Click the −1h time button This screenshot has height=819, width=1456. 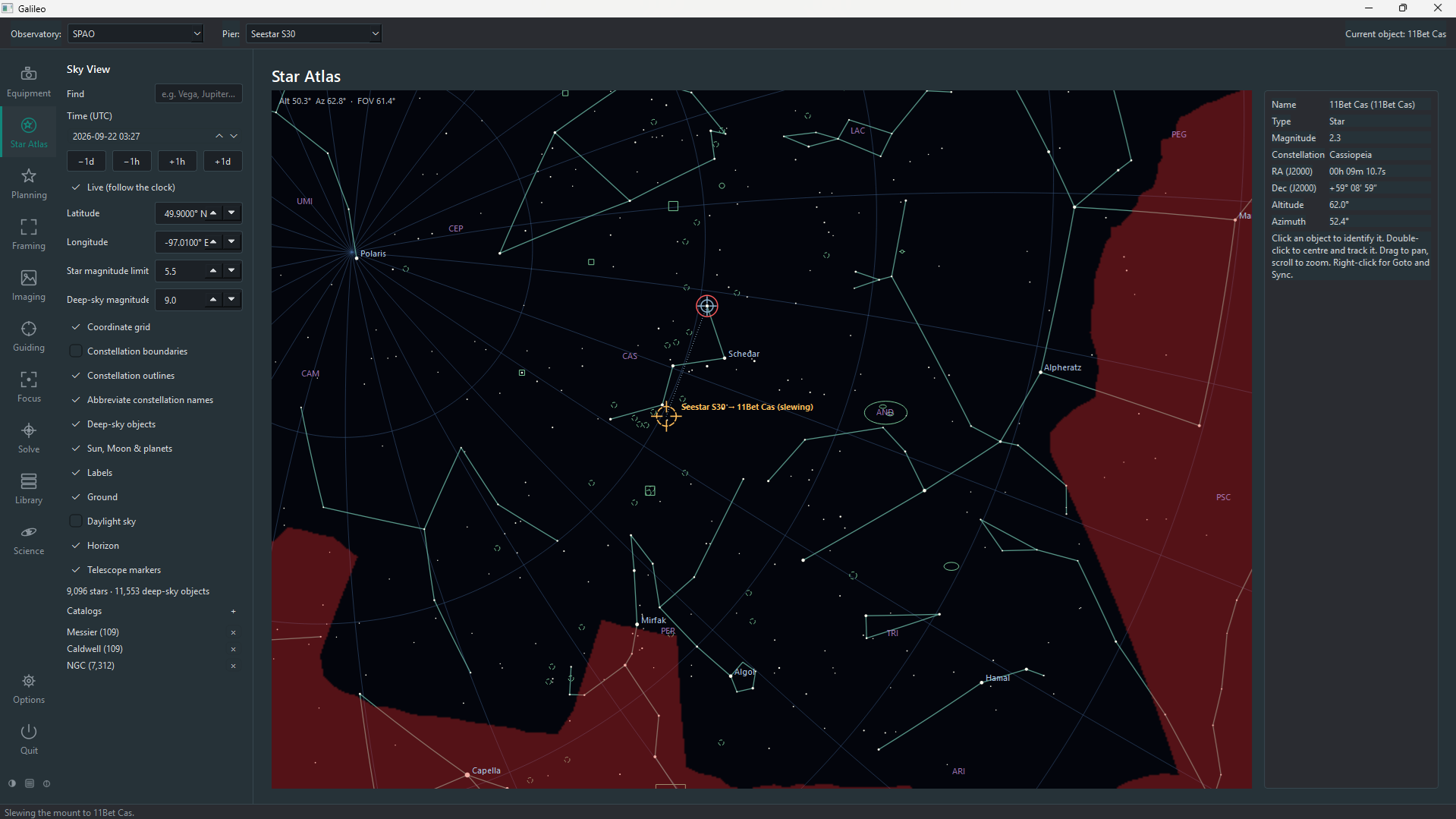(132, 162)
